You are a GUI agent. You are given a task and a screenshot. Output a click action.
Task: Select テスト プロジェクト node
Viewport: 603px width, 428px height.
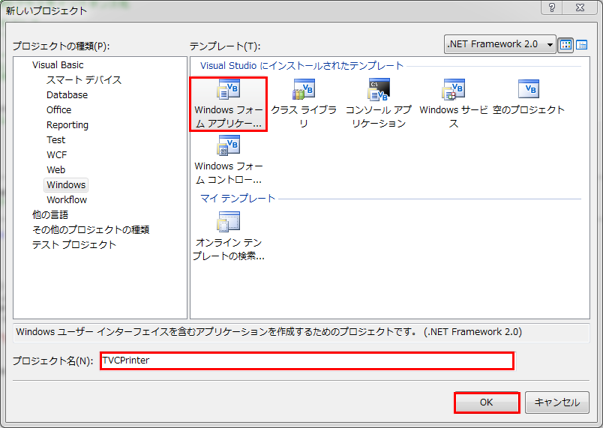pos(74,245)
